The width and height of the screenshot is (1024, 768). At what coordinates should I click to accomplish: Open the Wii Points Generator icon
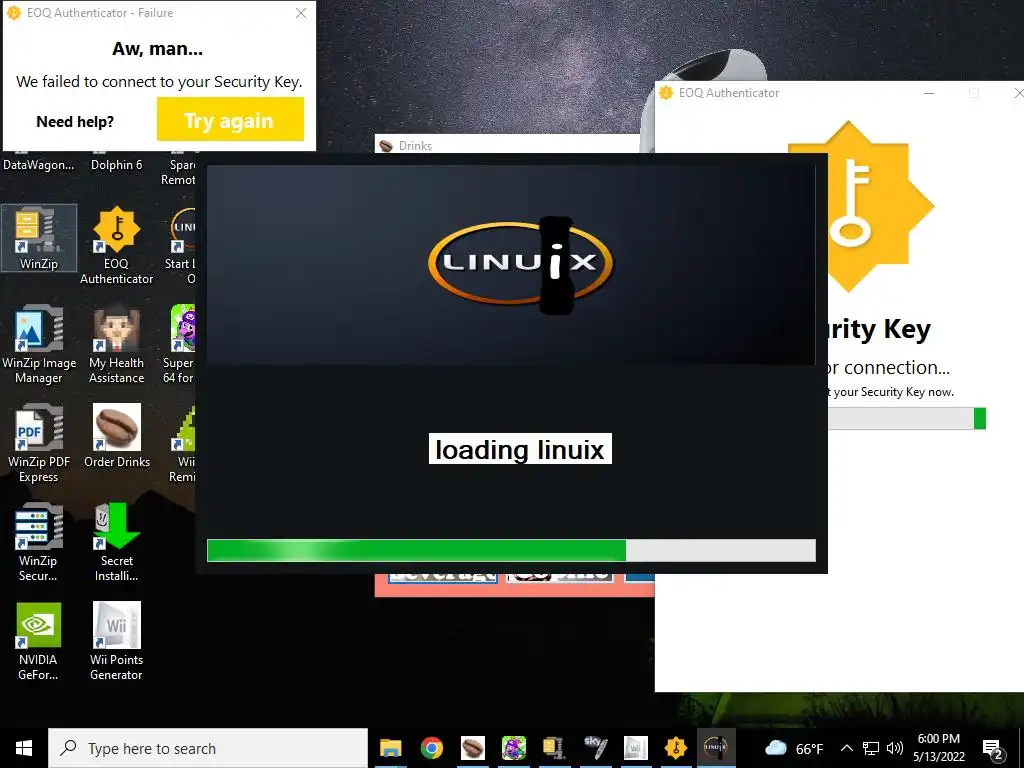click(116, 641)
